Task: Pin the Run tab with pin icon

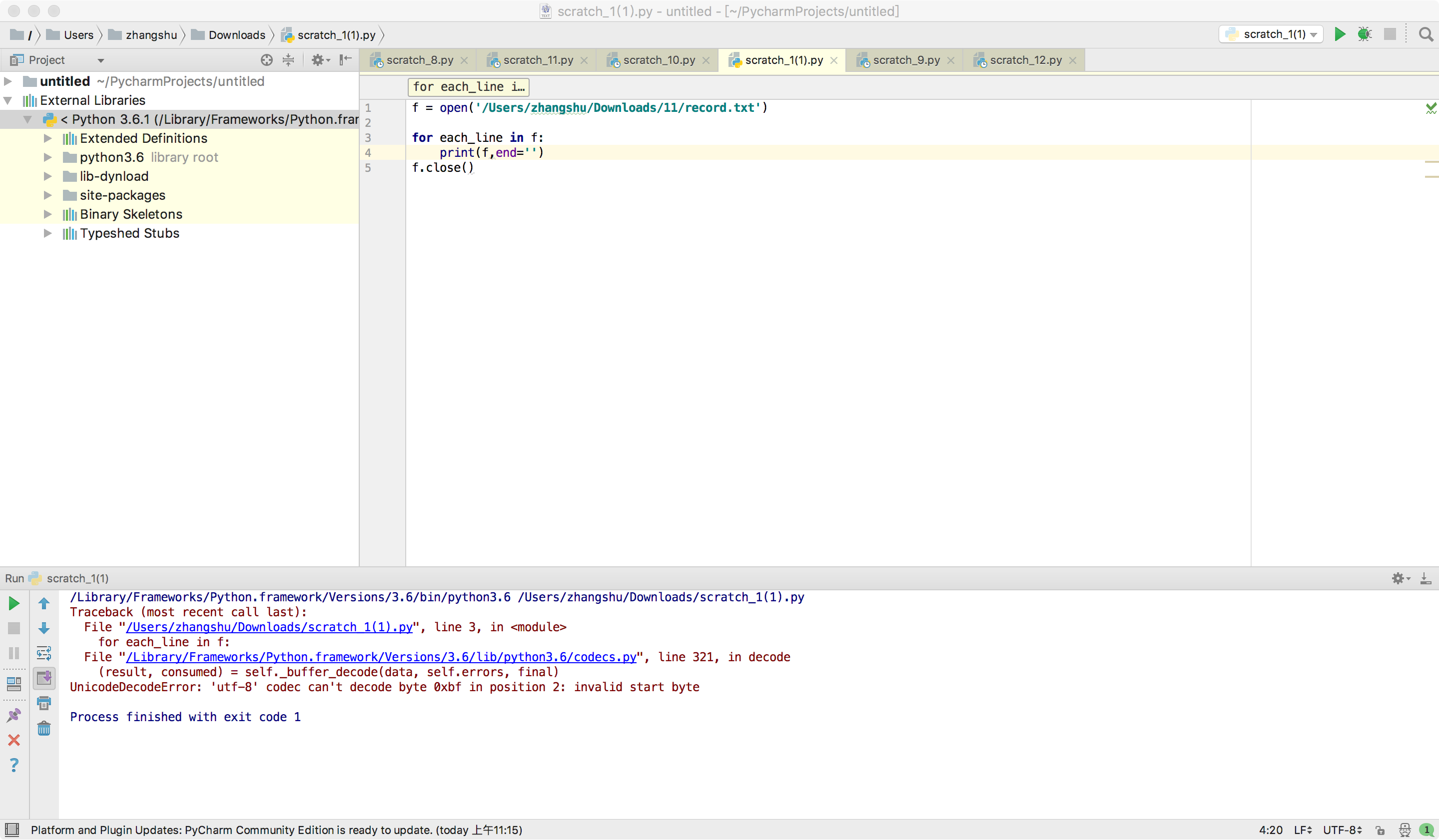Action: [x=14, y=716]
